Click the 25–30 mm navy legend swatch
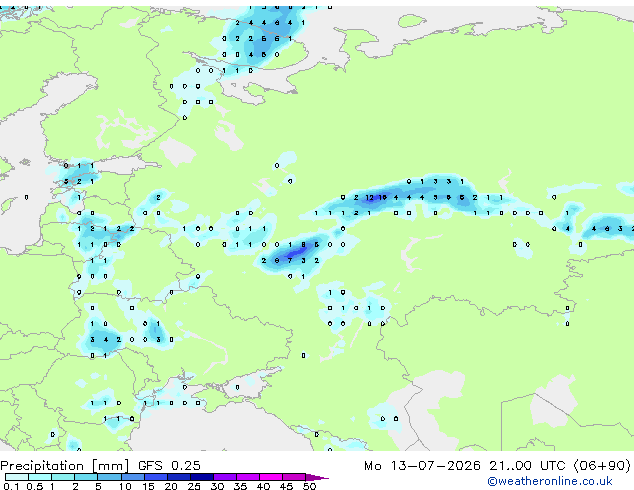Viewport: 634px width, 490px height. (x=201, y=477)
